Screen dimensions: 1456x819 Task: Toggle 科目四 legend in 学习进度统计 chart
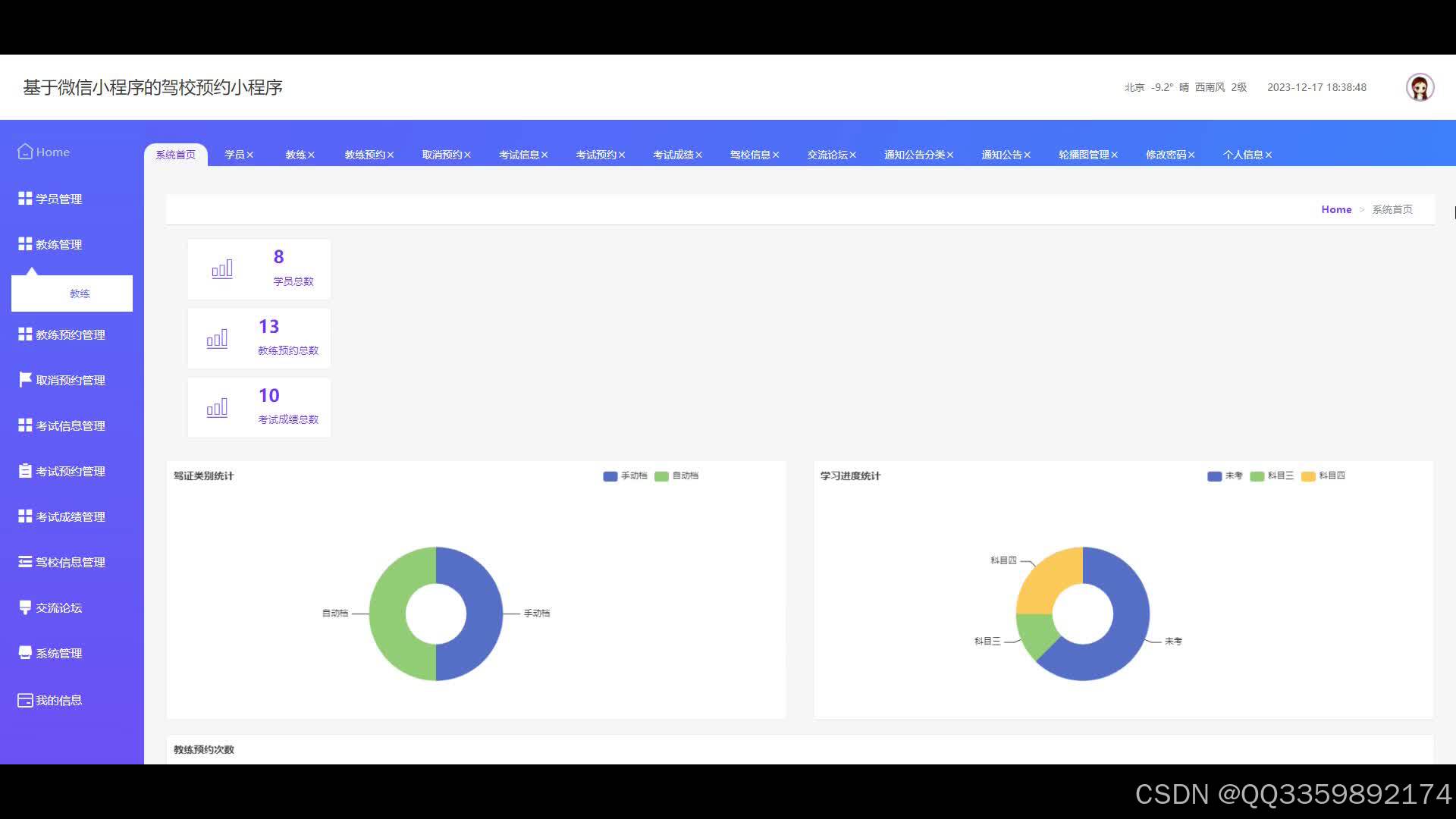click(1323, 476)
